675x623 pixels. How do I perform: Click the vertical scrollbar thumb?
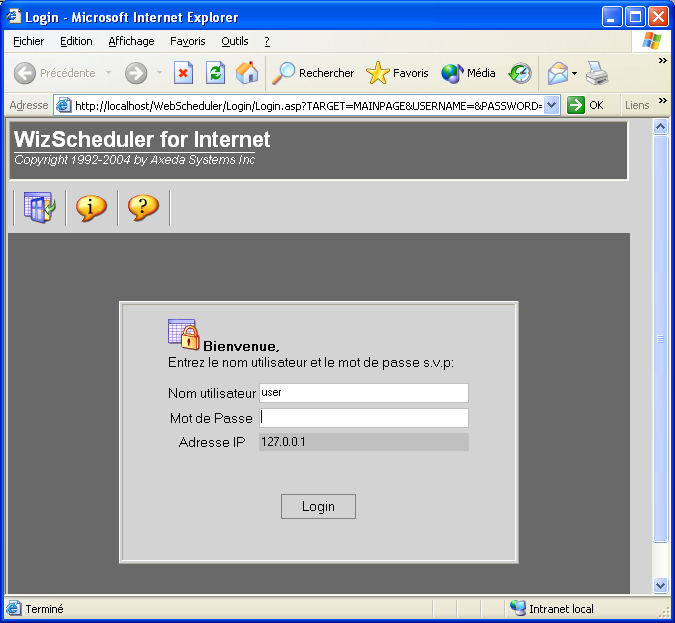pos(660,339)
